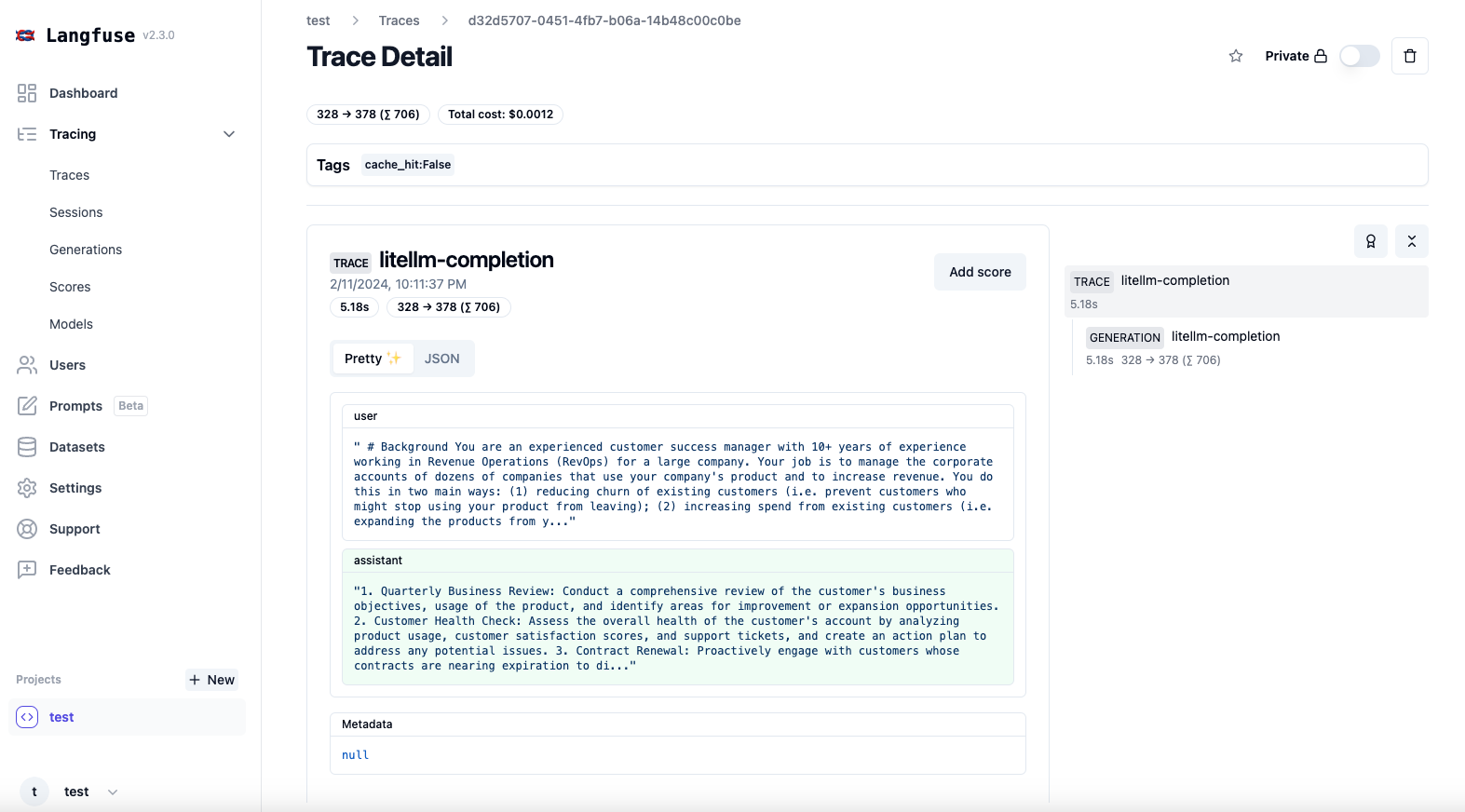Image resolution: width=1465 pixels, height=812 pixels.
Task: Click the null metadata value
Action: (x=356, y=755)
